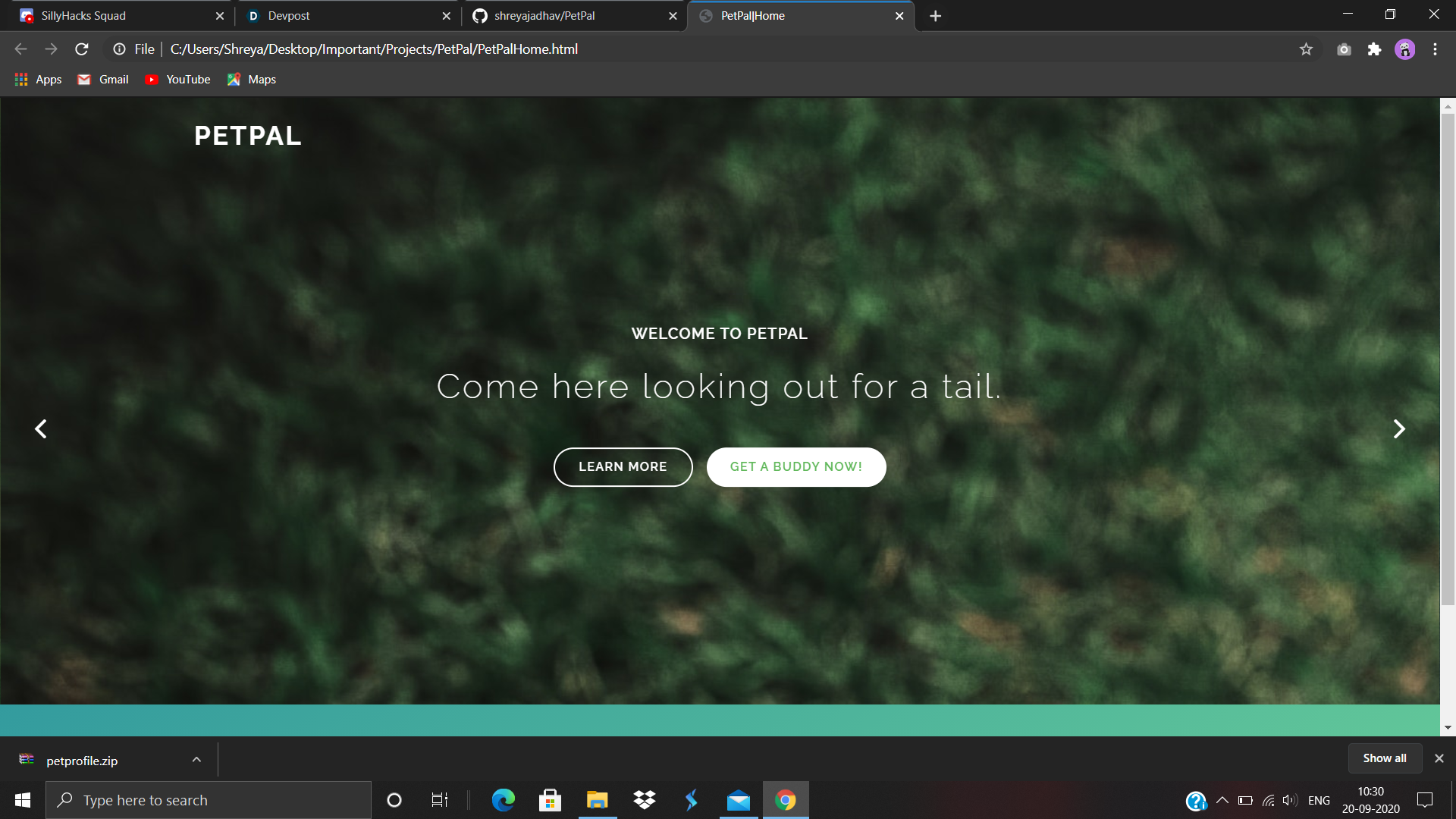Click the camera screenshot extension icon

pos(1344,49)
